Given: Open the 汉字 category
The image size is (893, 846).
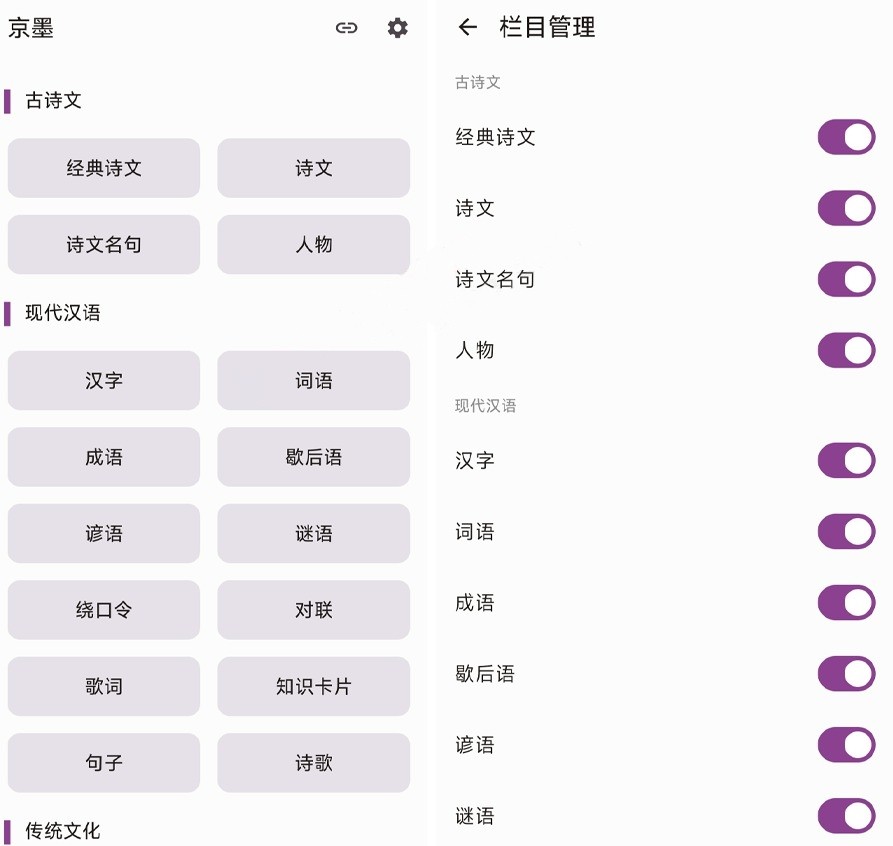Looking at the screenshot, I should click(104, 380).
